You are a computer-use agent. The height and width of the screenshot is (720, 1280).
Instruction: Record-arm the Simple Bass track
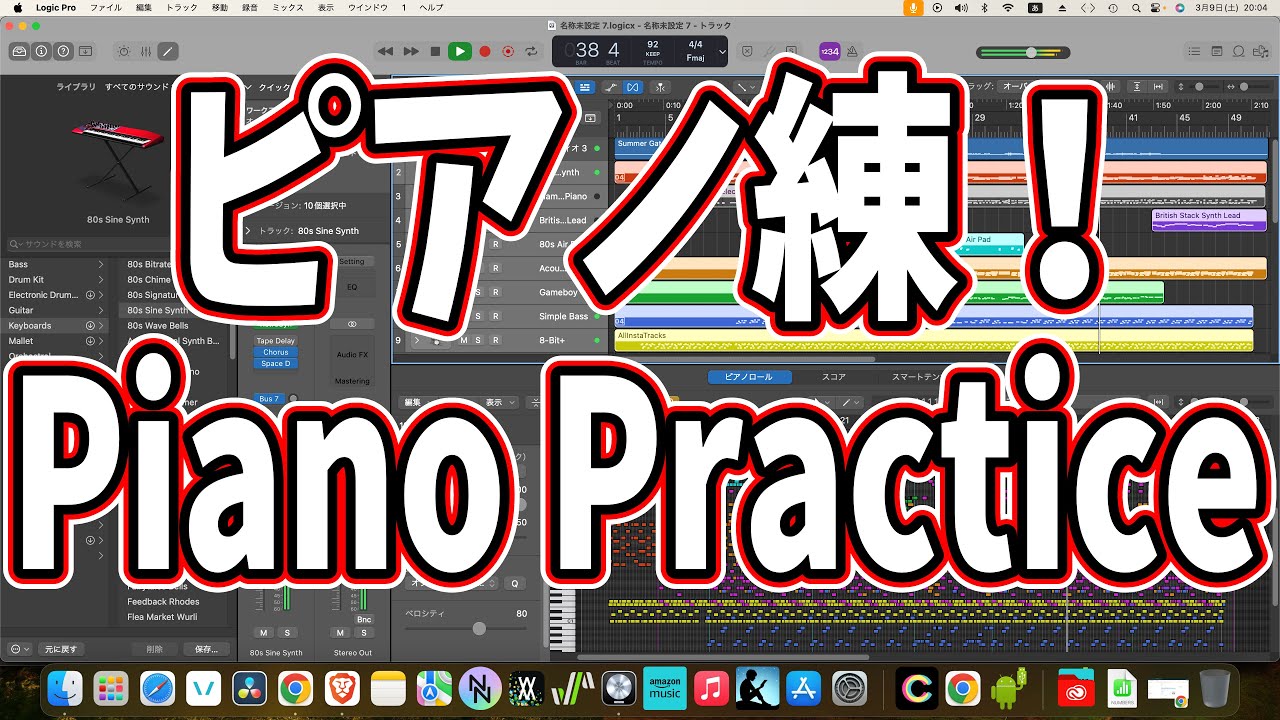click(x=496, y=316)
